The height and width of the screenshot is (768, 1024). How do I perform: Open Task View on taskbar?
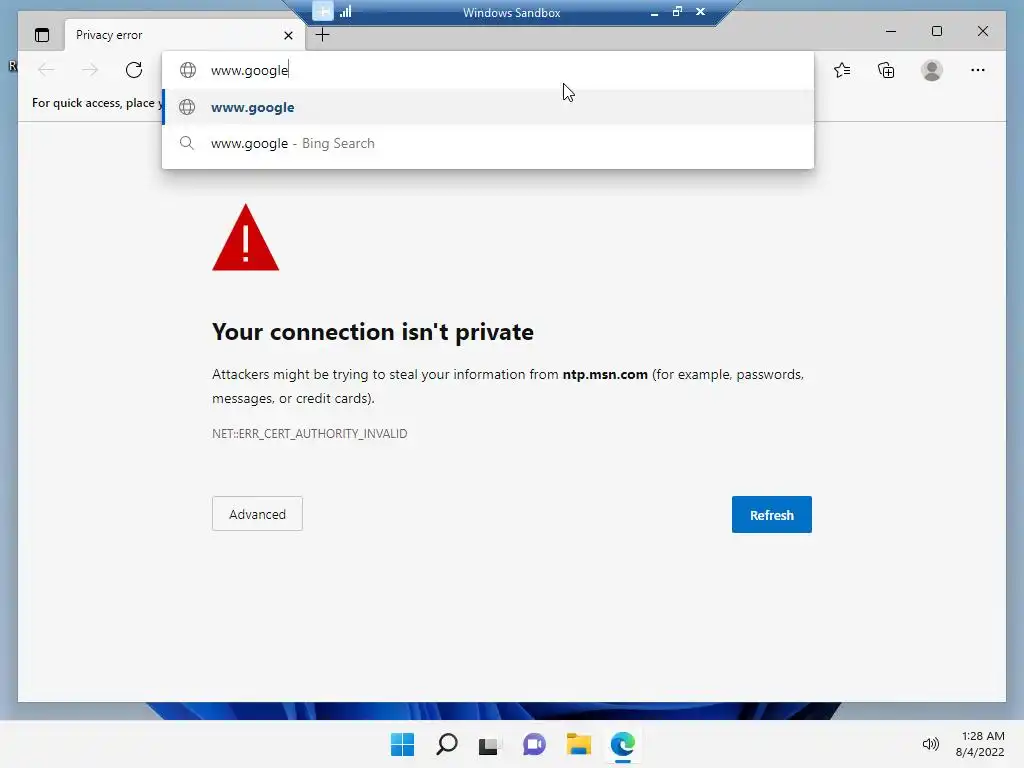(x=489, y=745)
